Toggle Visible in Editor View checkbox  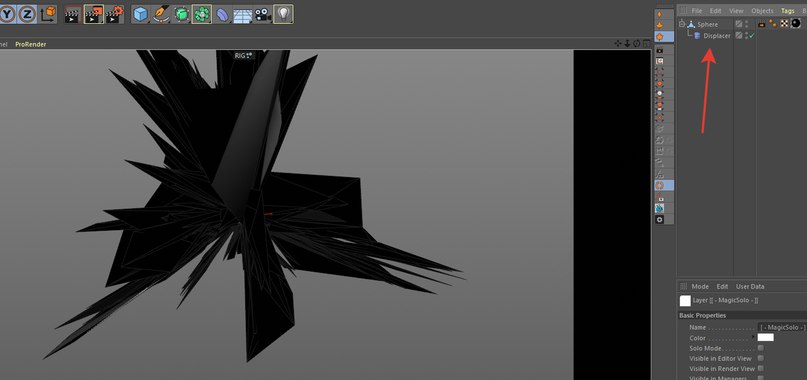[761, 358]
